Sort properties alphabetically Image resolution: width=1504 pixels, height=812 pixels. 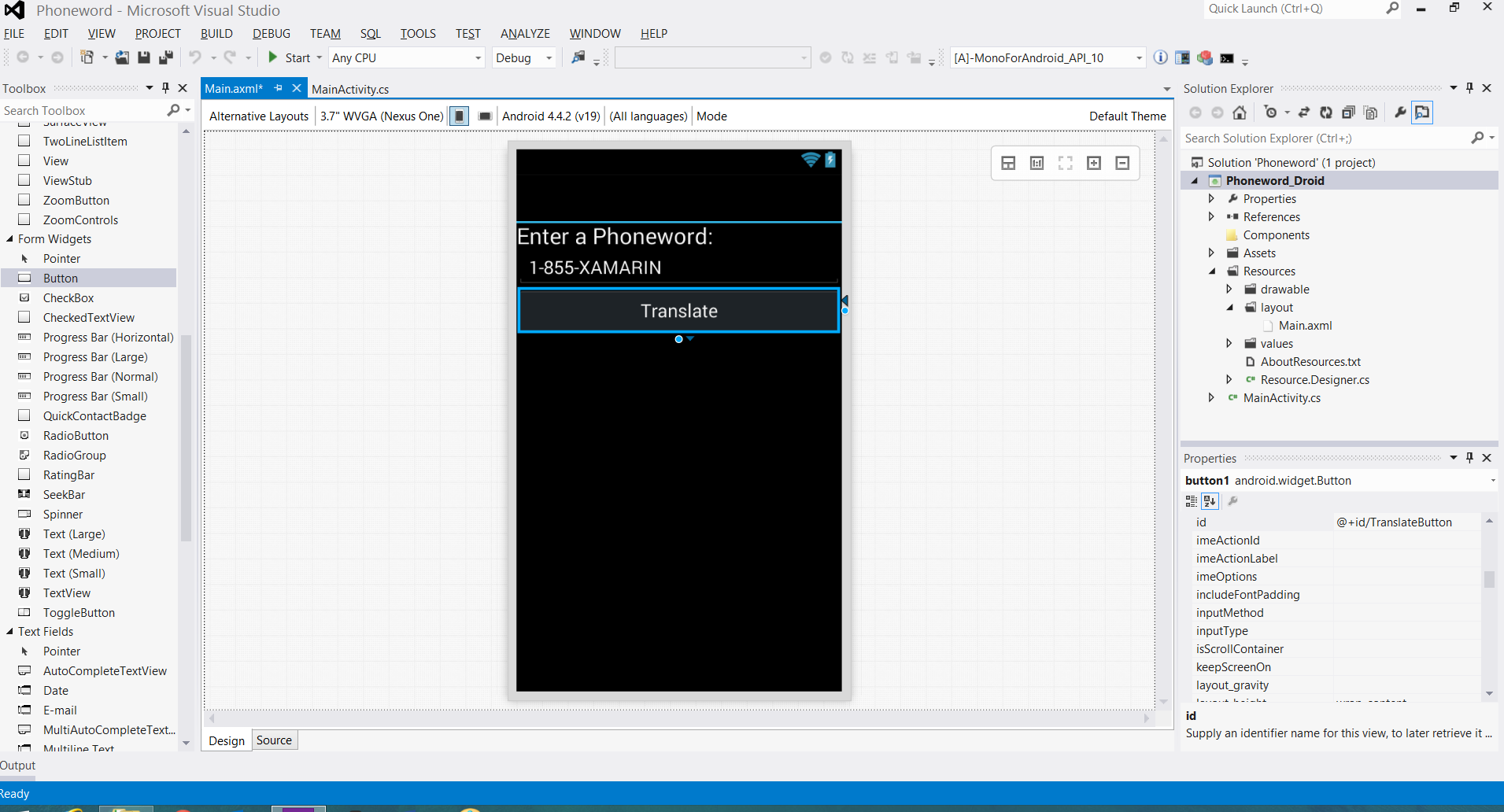(1210, 501)
